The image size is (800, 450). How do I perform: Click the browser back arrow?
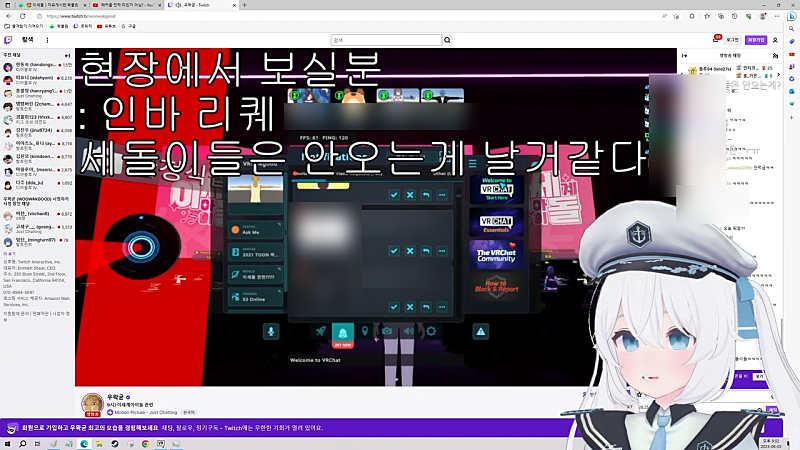9,16
